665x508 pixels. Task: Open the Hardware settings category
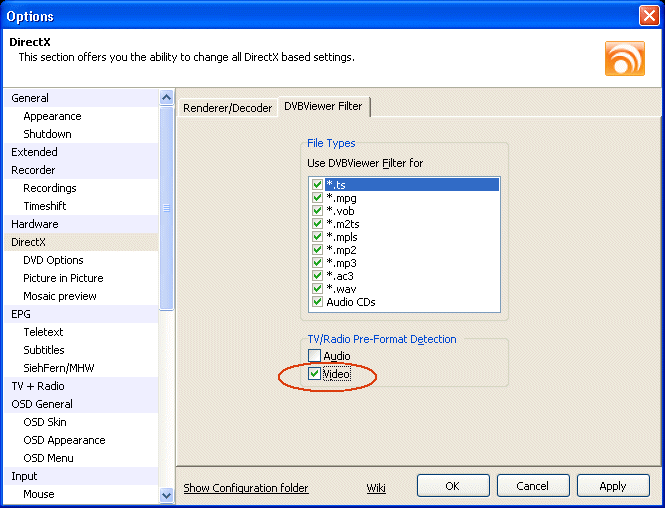pos(35,224)
